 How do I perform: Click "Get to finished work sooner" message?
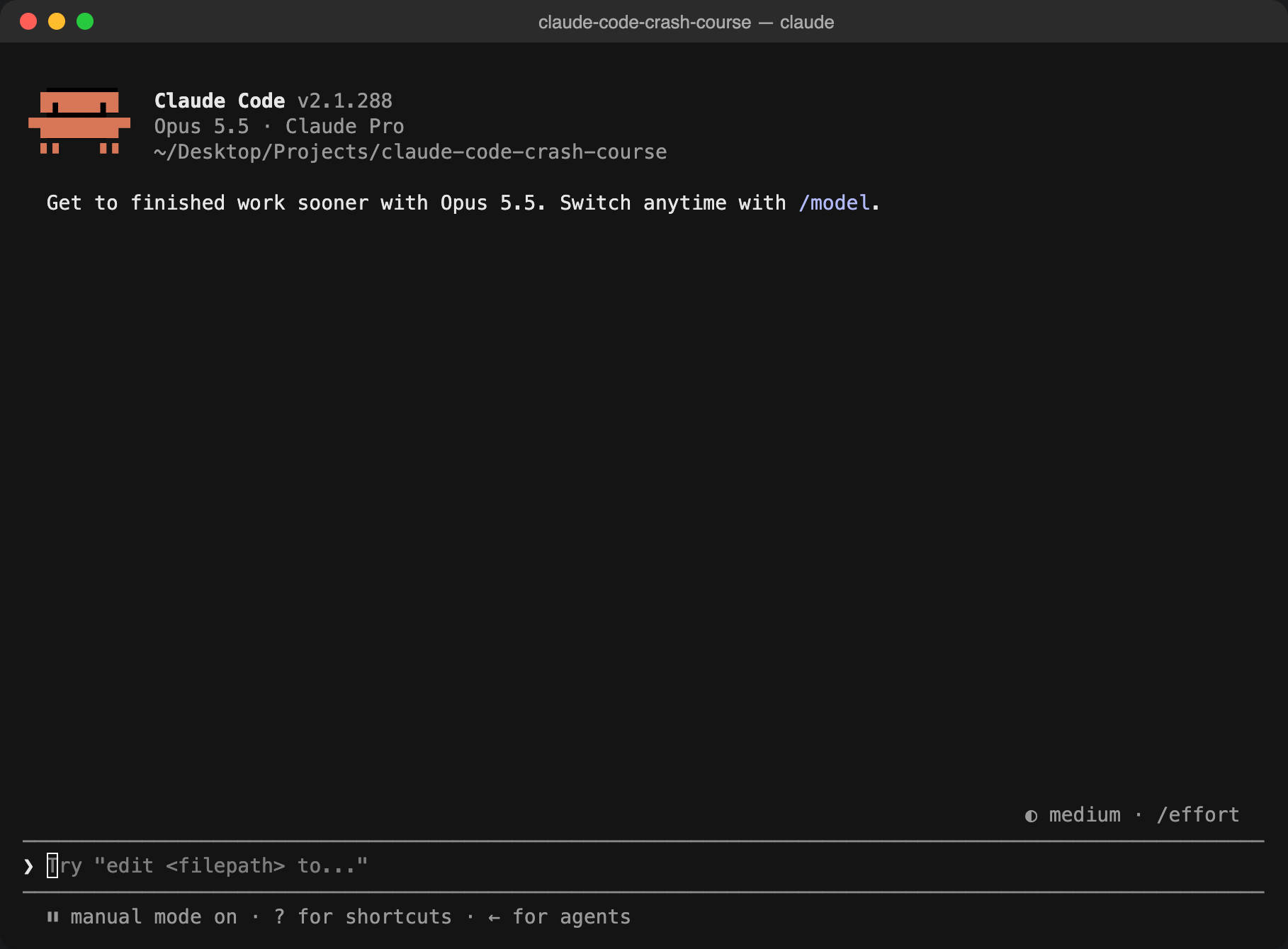click(x=463, y=203)
